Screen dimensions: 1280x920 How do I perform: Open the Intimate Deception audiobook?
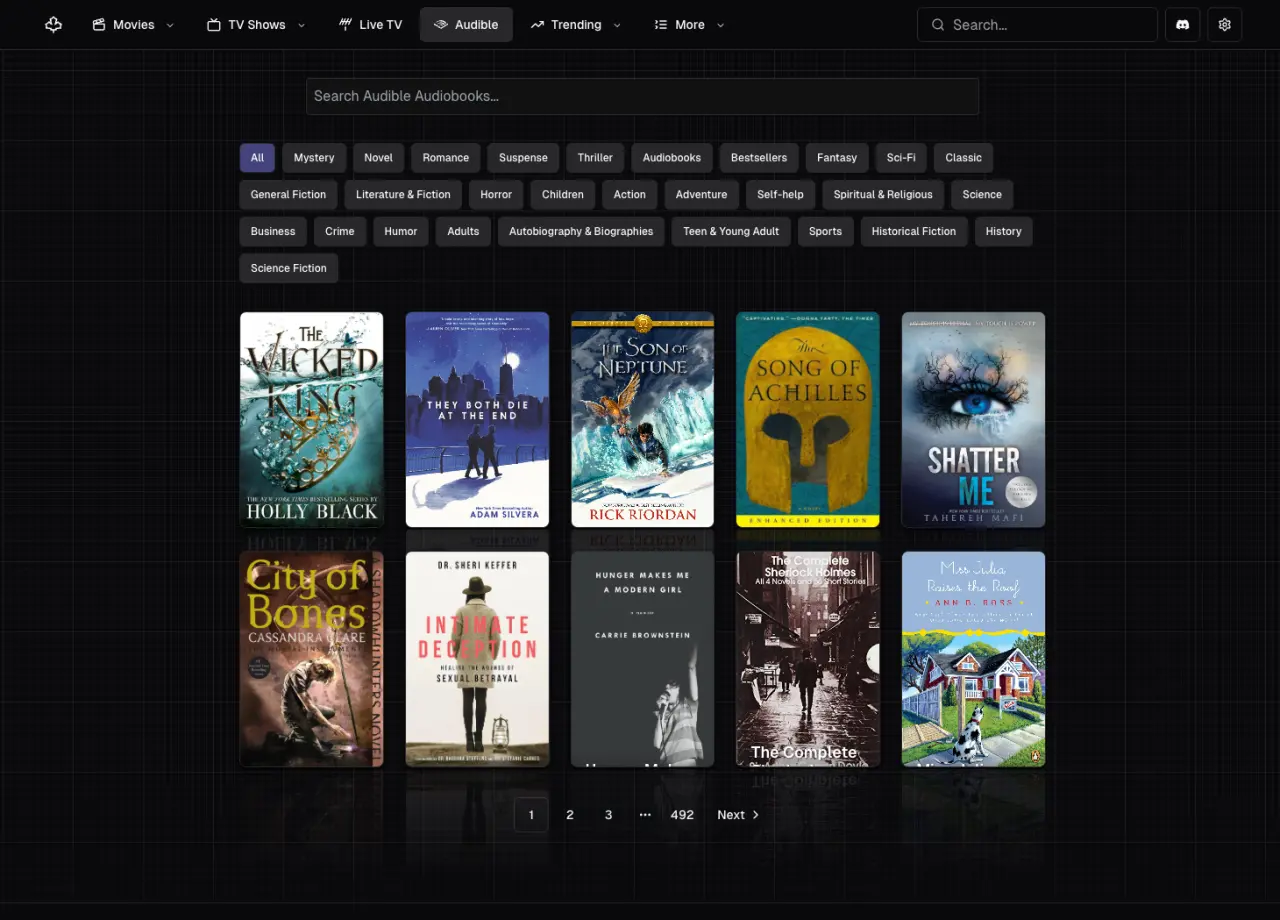477,659
